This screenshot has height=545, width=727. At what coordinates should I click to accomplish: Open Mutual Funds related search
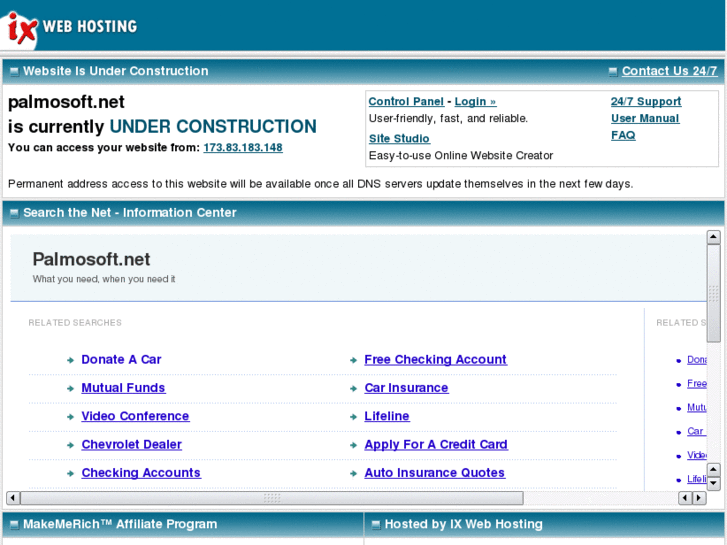(123, 388)
